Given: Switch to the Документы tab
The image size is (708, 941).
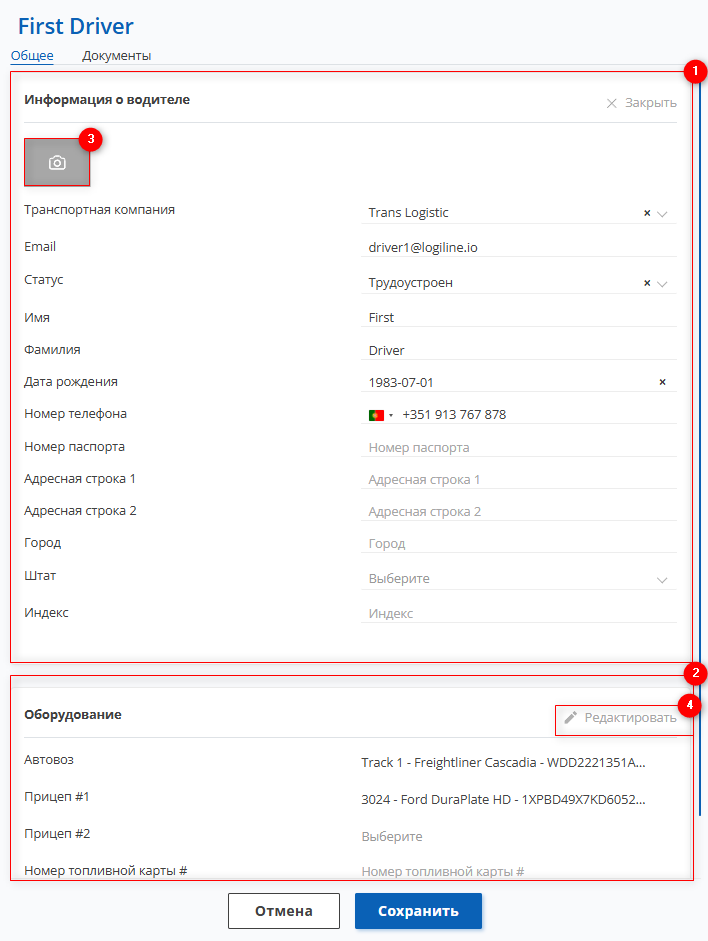Looking at the screenshot, I should 116,56.
